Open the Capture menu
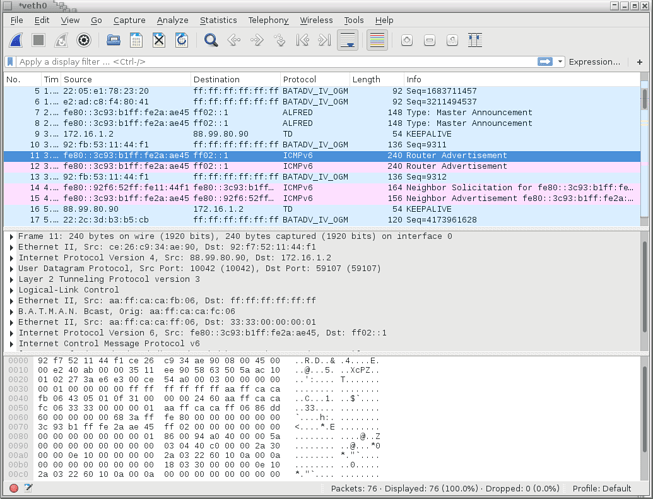The height and width of the screenshot is (499, 653). pos(130,20)
